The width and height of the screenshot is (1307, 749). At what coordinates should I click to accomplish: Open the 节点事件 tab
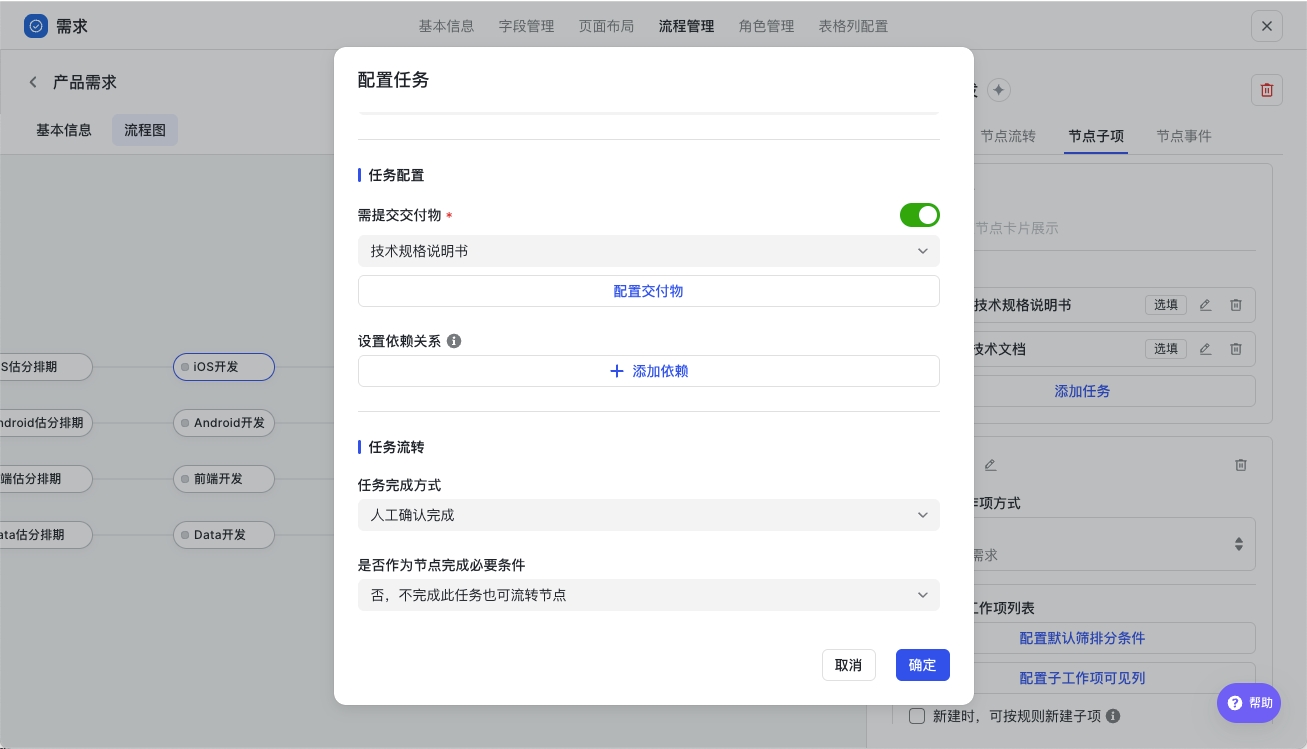[1184, 136]
